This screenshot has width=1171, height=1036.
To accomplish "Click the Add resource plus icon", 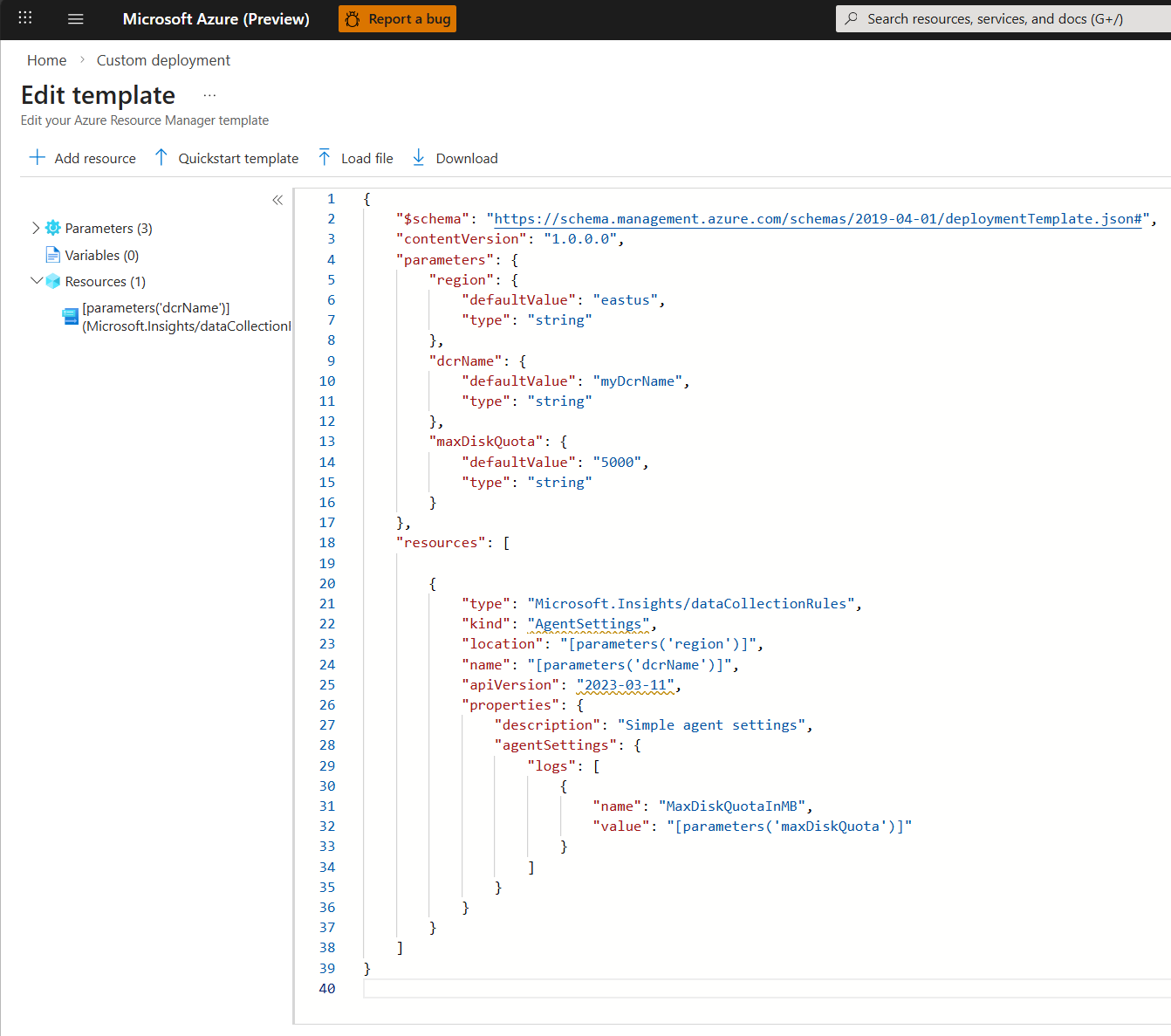I will pos(38,157).
